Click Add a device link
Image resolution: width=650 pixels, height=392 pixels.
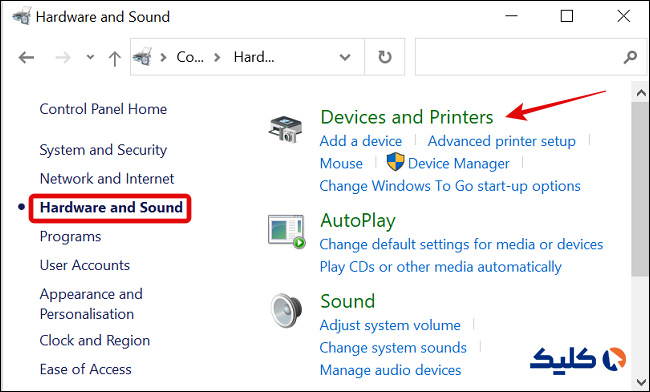[x=361, y=141]
